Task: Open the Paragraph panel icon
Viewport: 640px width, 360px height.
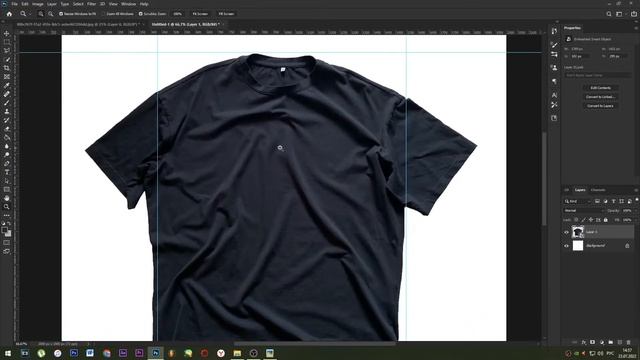Action: tap(554, 82)
